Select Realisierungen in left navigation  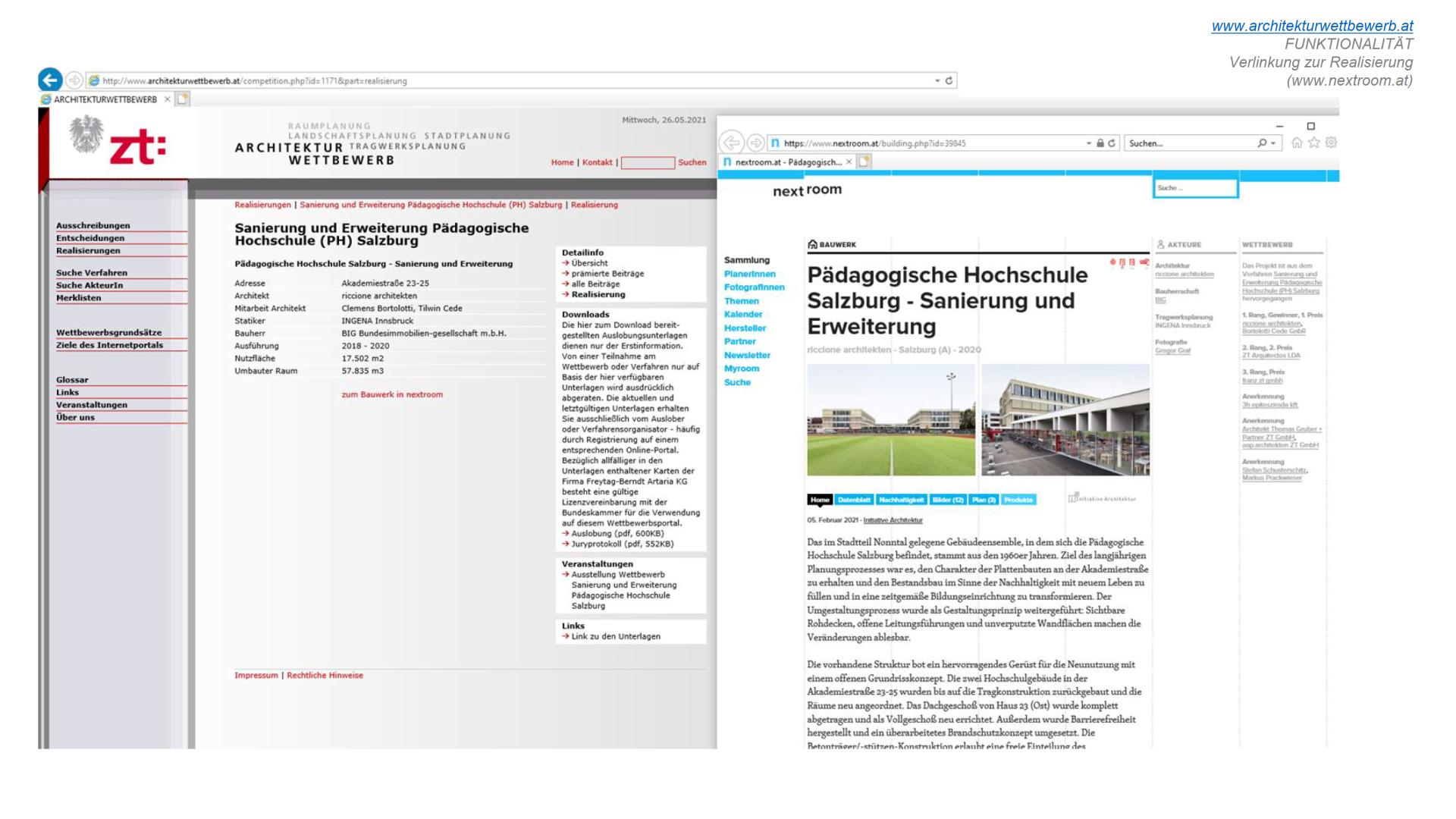[x=88, y=250]
